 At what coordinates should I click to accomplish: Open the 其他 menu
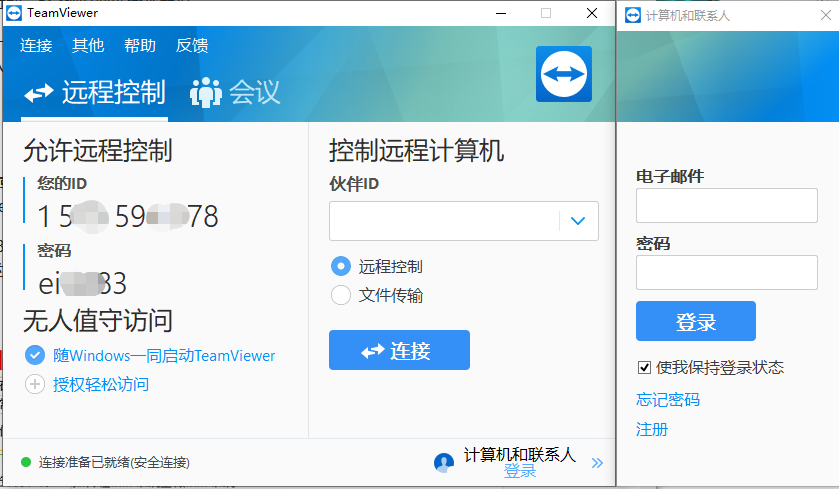pos(88,45)
